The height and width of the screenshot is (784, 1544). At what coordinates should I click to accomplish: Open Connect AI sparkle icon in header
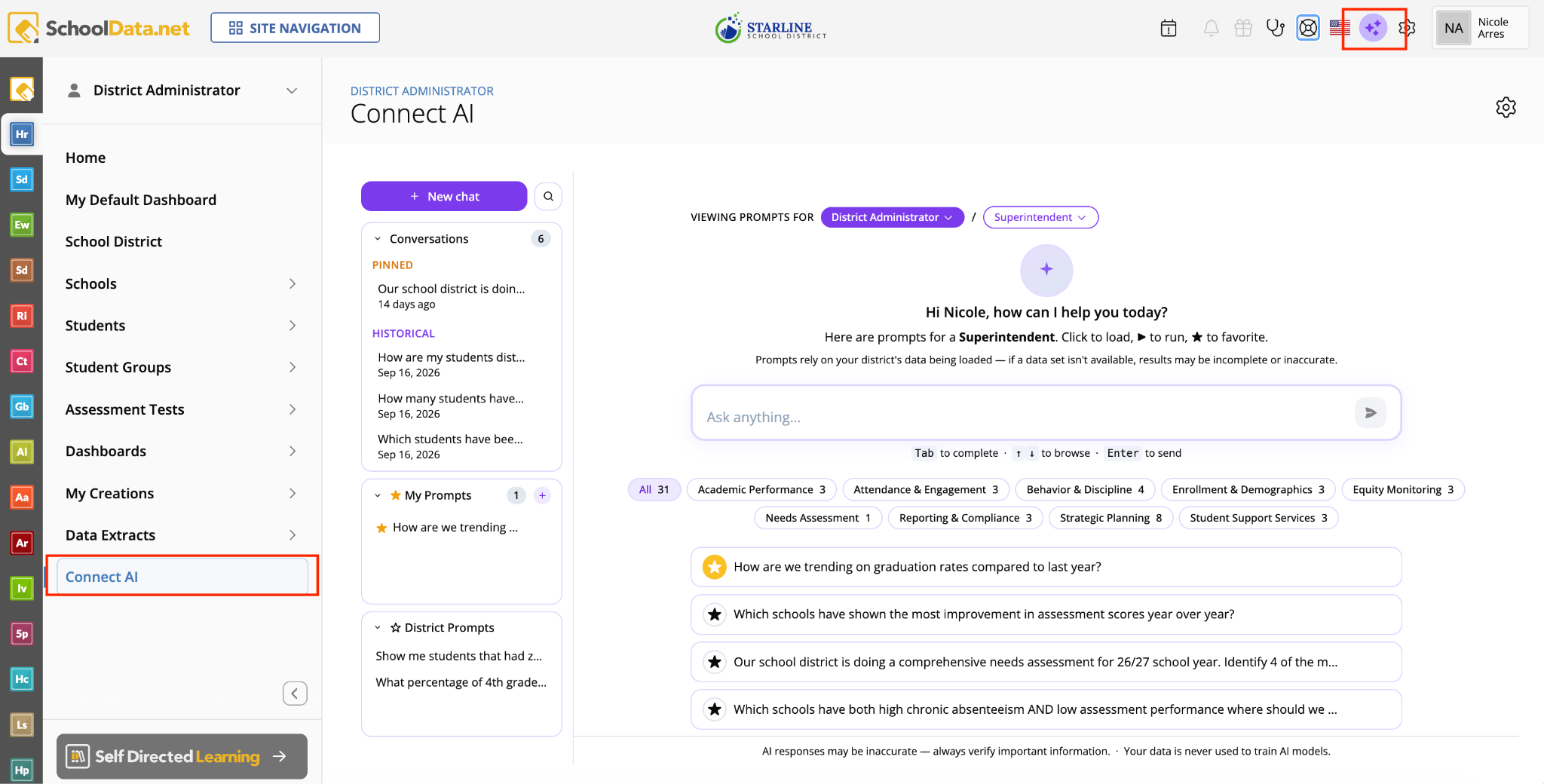point(1373,29)
